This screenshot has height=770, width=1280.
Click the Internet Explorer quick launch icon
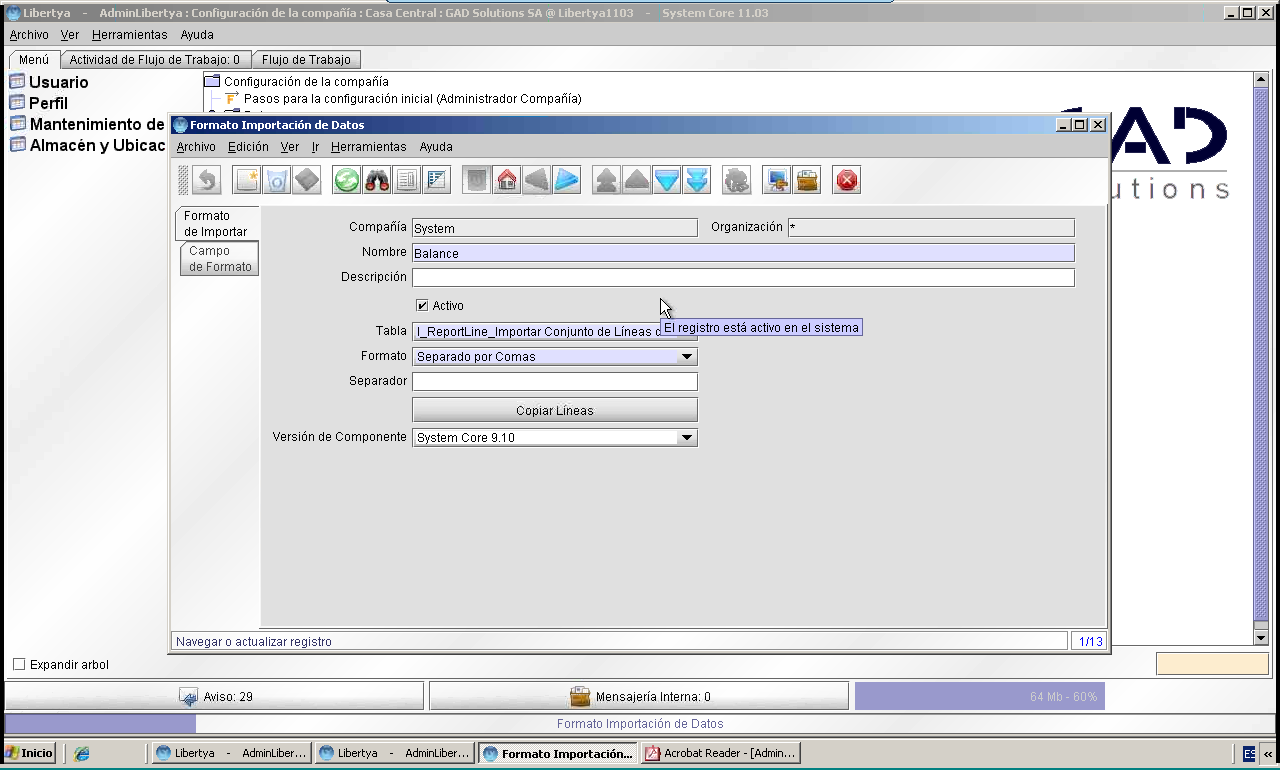[82, 753]
